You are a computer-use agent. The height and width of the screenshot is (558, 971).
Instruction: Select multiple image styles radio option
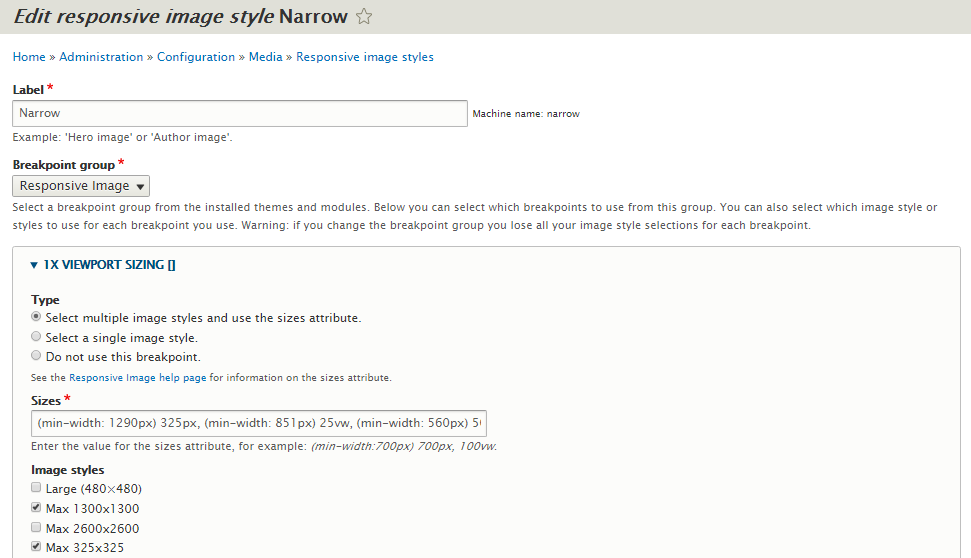click(x=36, y=316)
